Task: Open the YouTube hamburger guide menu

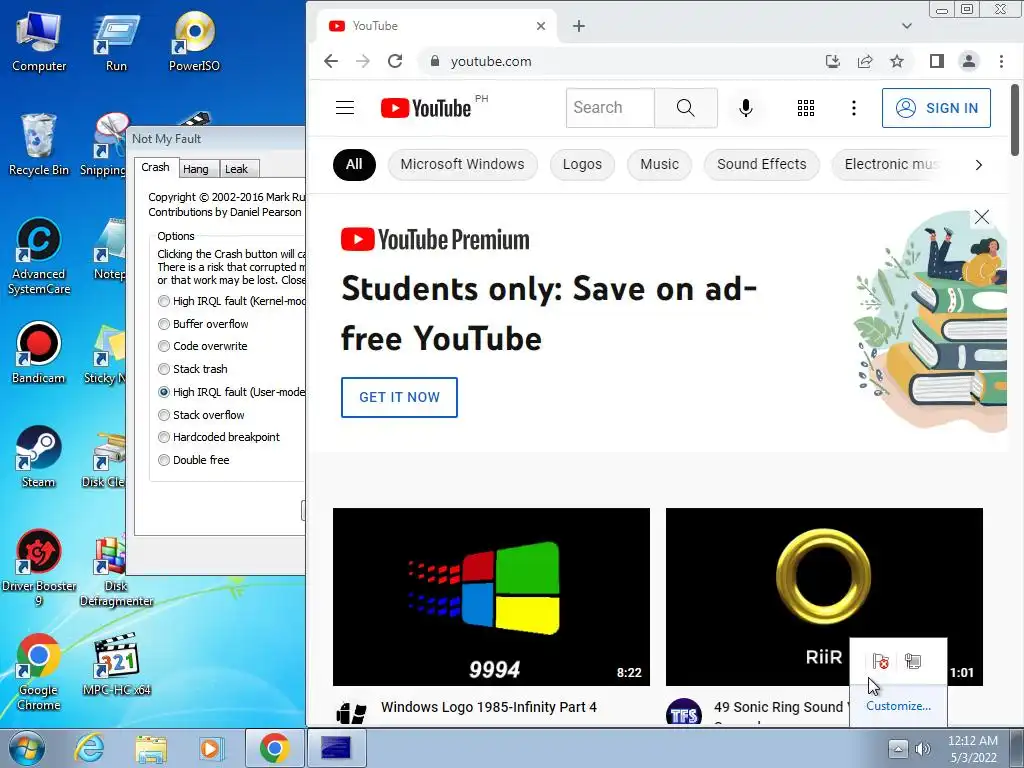Action: 345,108
